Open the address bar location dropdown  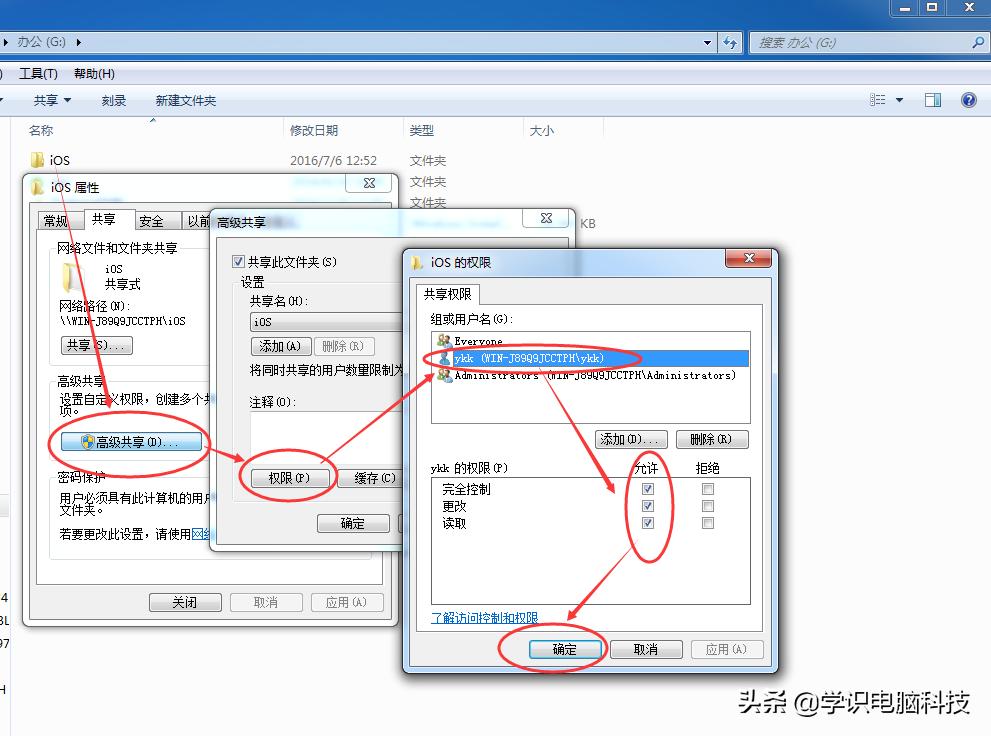[705, 42]
